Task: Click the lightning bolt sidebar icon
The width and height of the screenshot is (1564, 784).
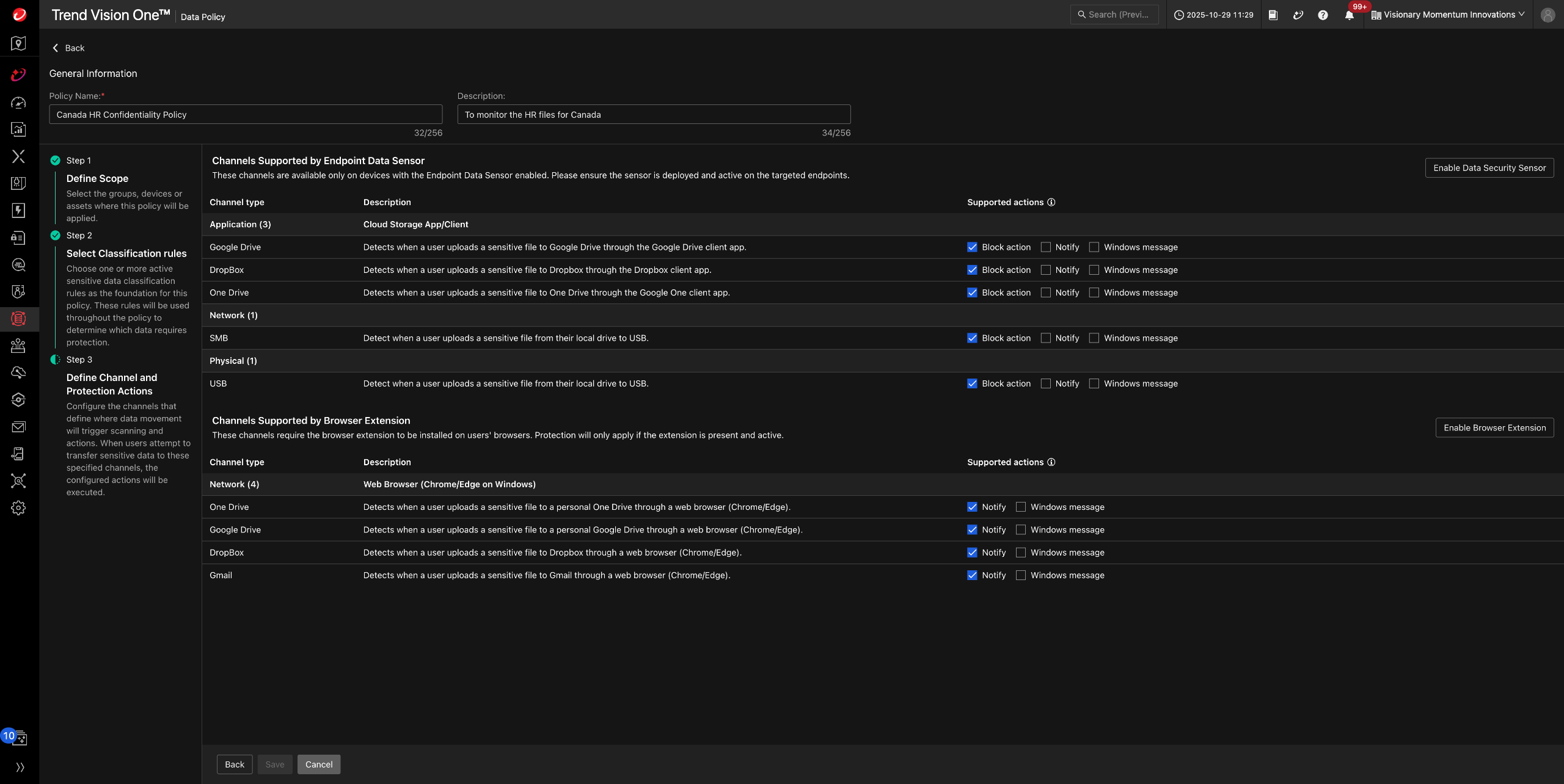Action: coord(18,211)
